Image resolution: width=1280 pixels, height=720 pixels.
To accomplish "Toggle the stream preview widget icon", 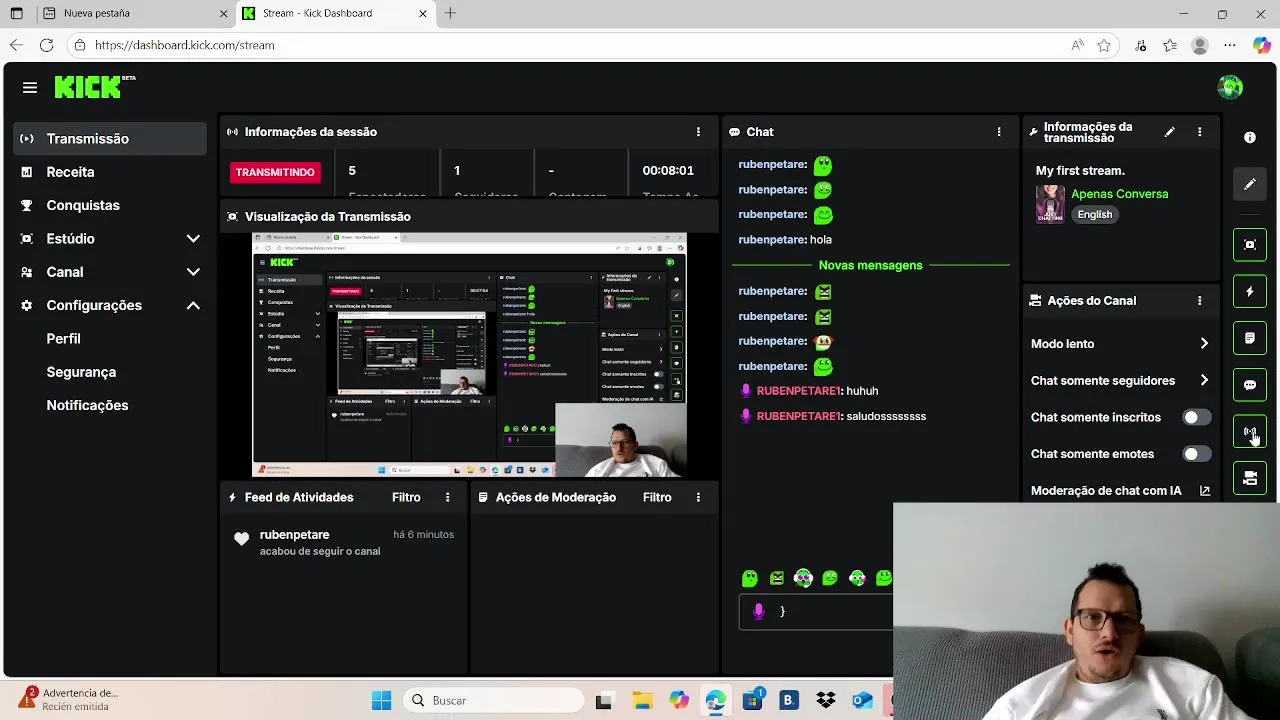I will point(1249,245).
